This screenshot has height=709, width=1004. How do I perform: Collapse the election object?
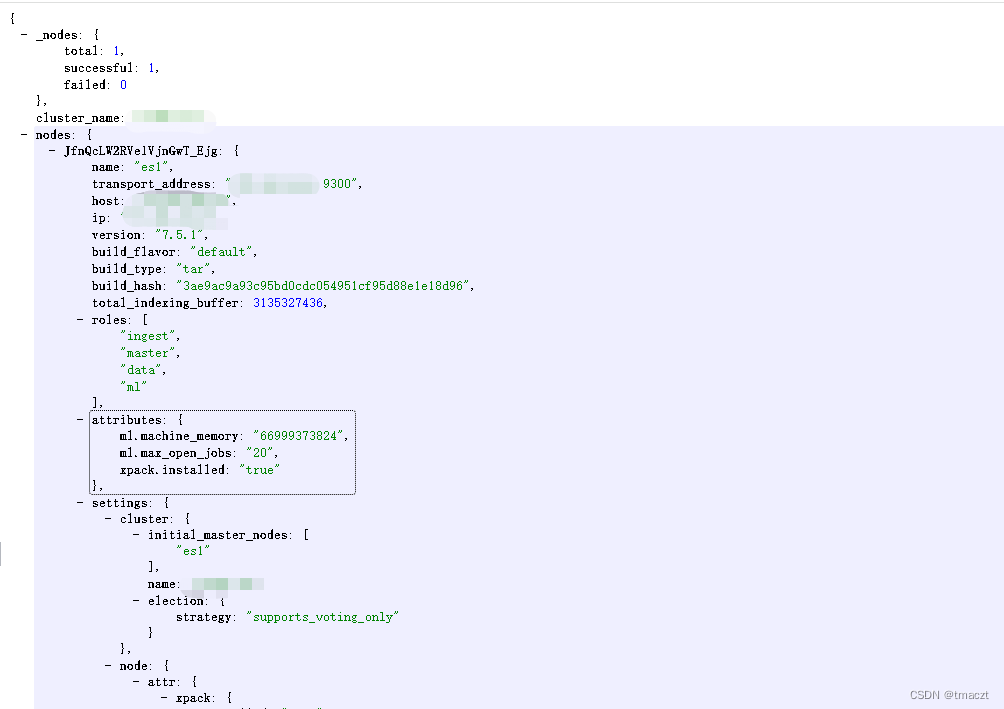pos(136,601)
